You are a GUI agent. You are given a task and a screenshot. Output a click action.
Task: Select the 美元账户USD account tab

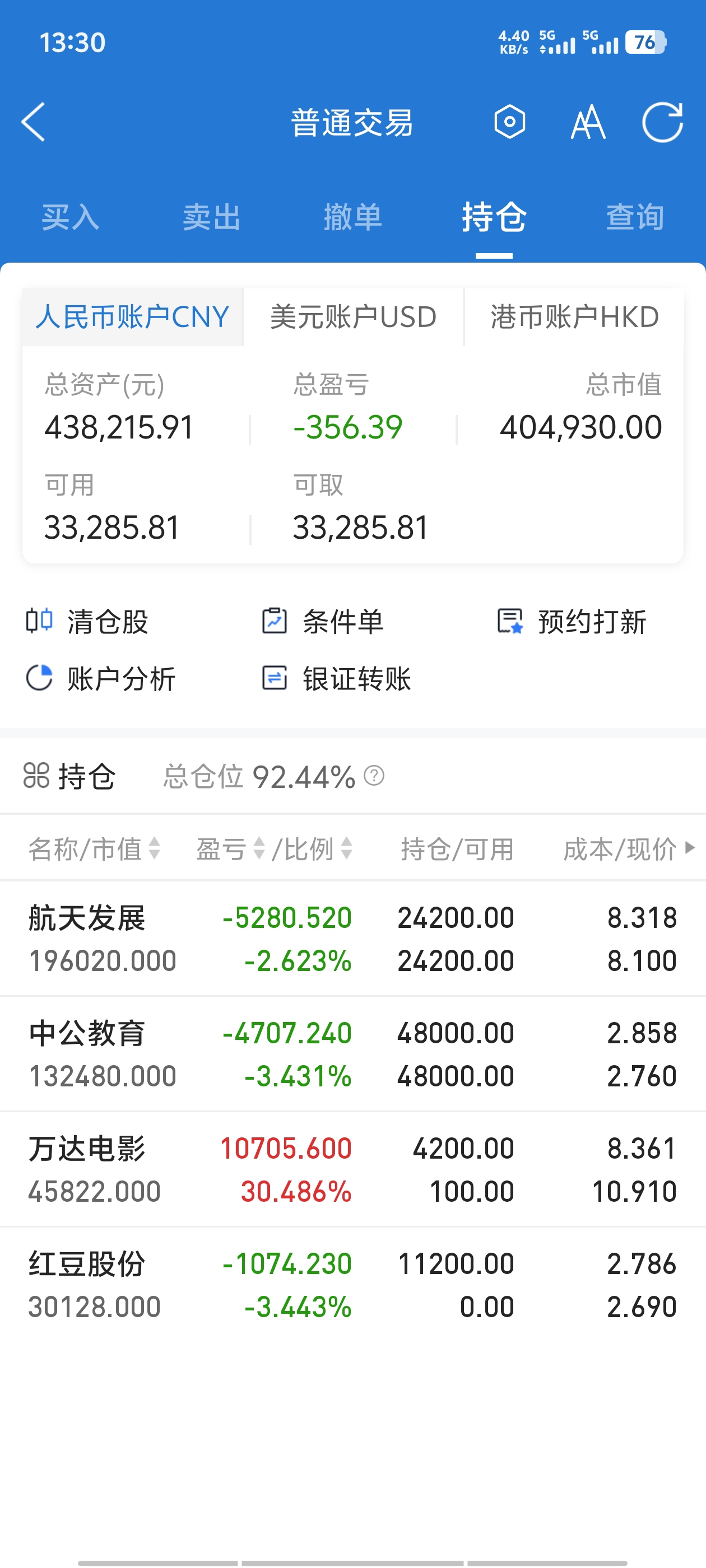point(354,316)
